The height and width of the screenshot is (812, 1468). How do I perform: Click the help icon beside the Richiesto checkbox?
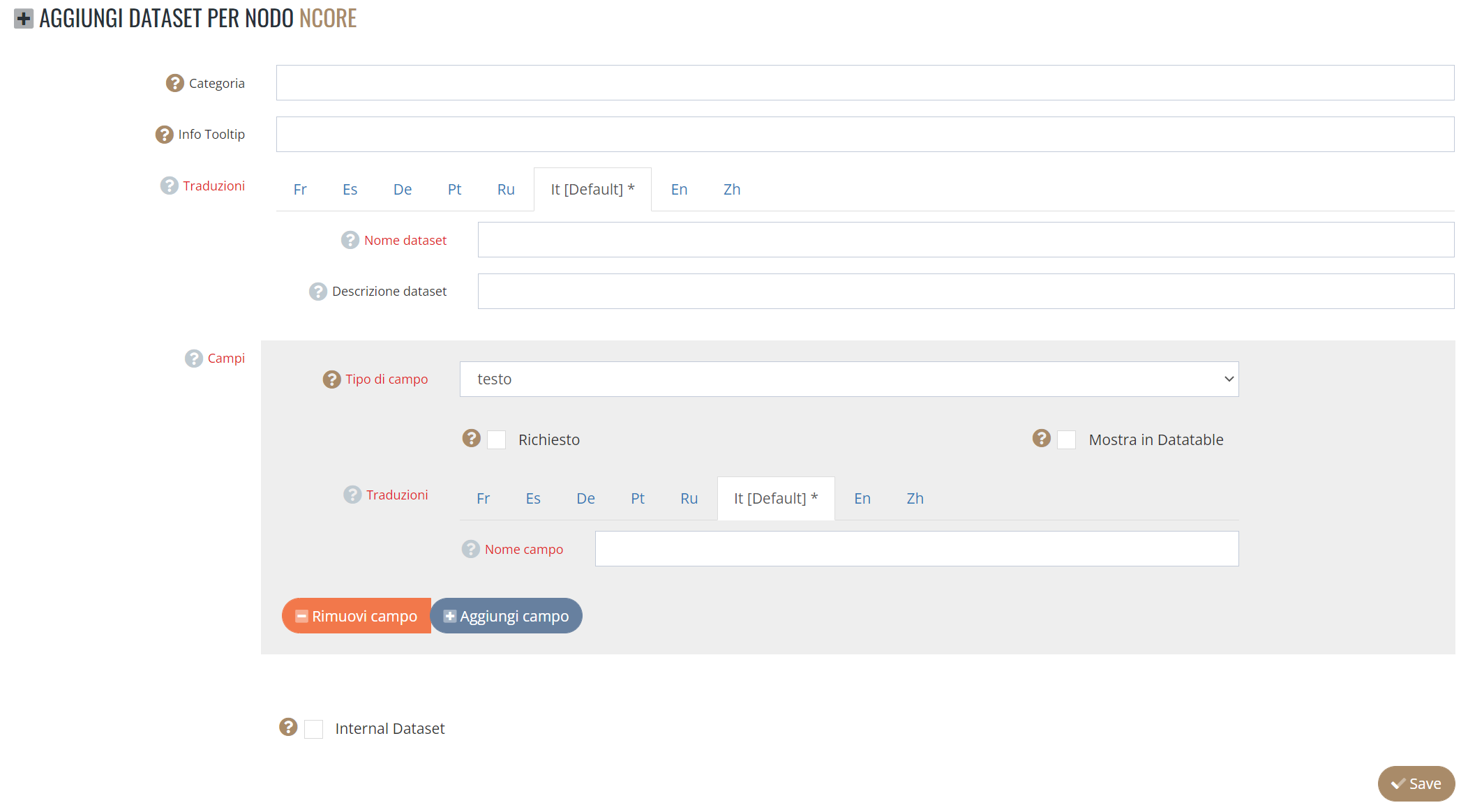pos(472,438)
